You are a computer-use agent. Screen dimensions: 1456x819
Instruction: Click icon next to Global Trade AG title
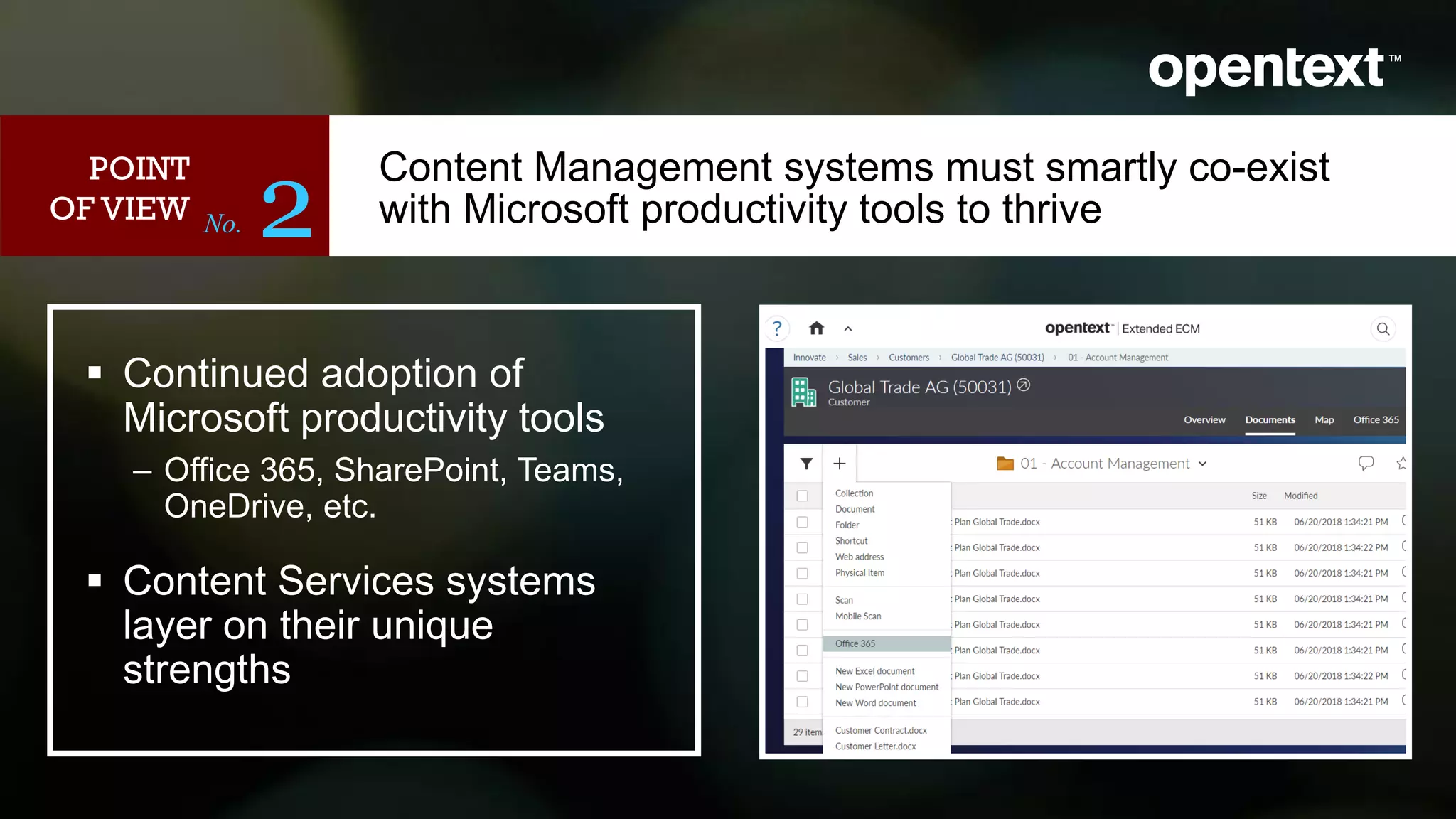click(x=1023, y=385)
